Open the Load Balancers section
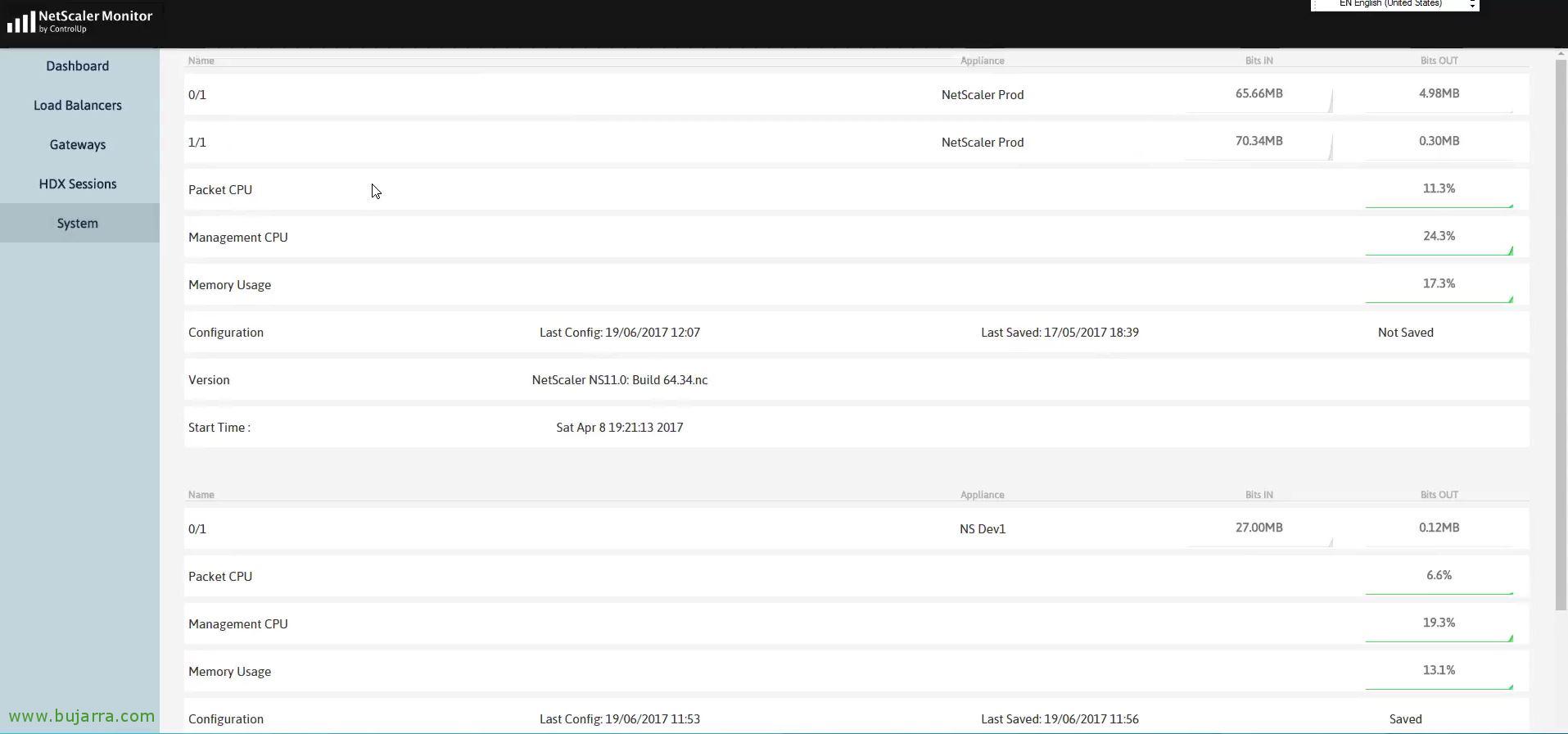 pyautogui.click(x=78, y=106)
